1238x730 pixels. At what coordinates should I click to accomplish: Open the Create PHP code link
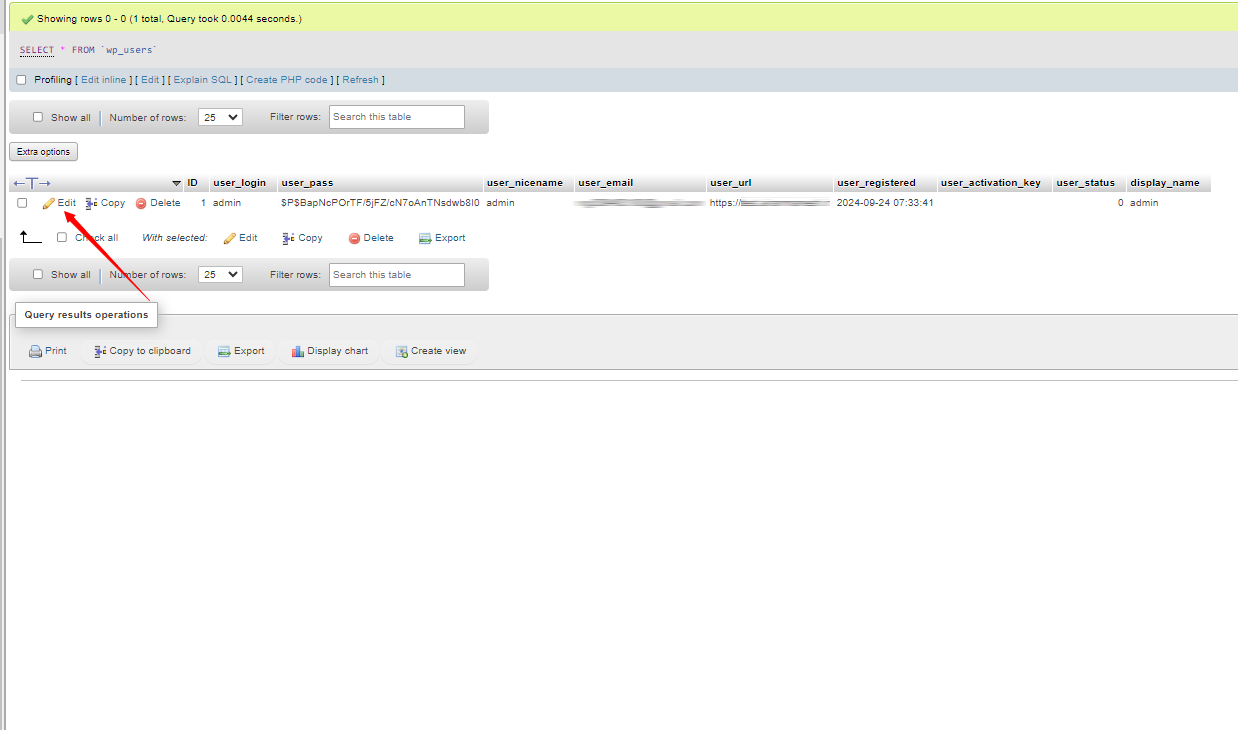[287, 80]
